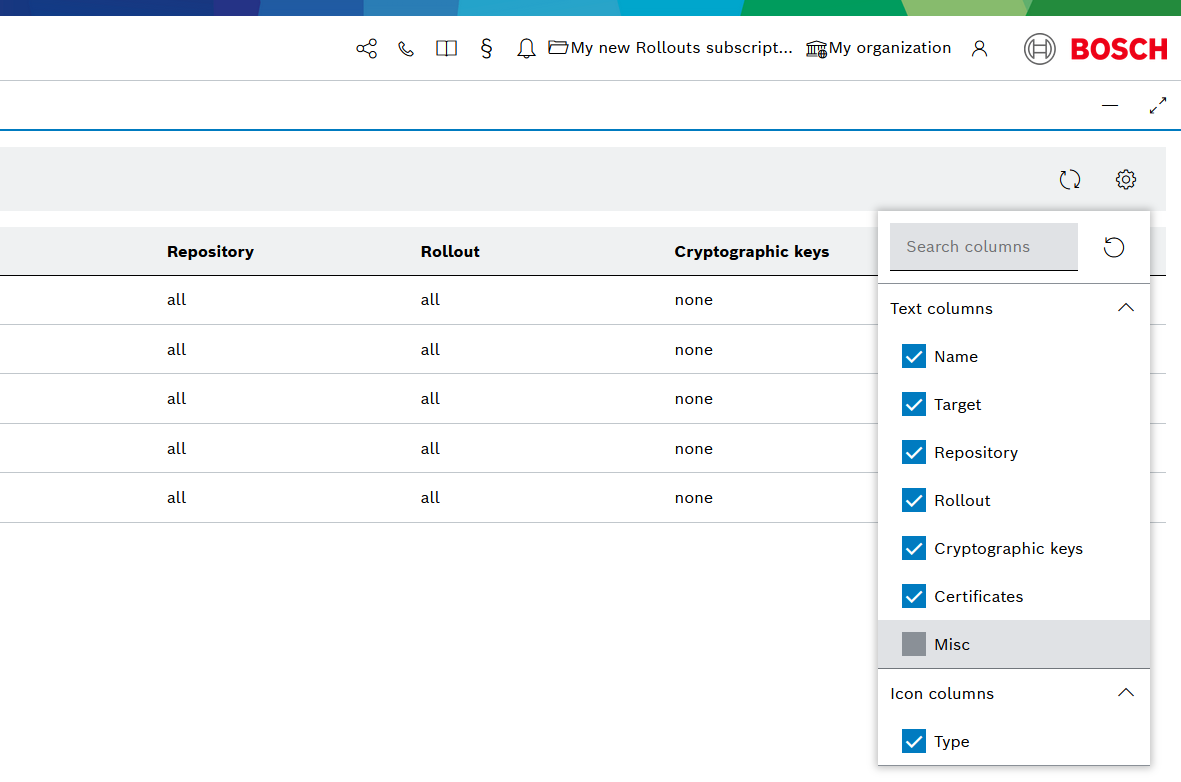Click the share icon in header
Screen dimensions: 1181x782
point(367,48)
